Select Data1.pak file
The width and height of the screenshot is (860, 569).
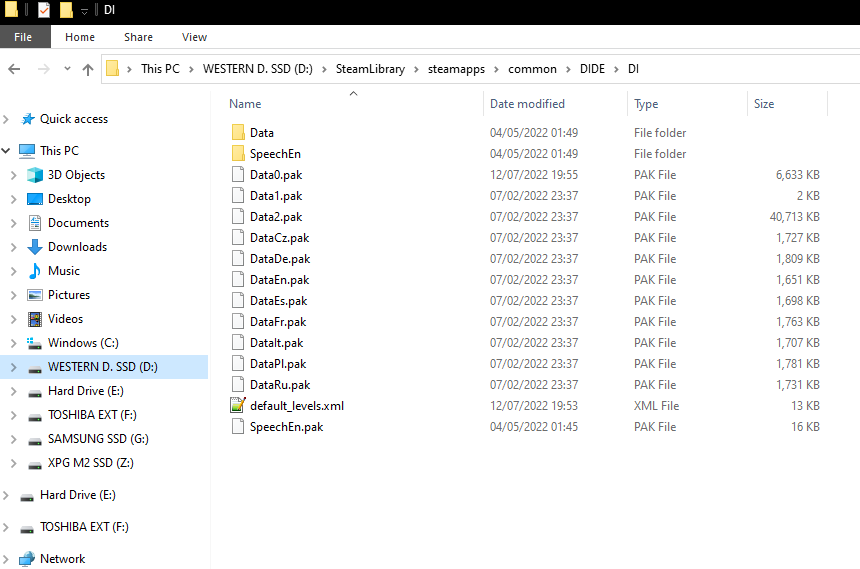tap(276, 196)
